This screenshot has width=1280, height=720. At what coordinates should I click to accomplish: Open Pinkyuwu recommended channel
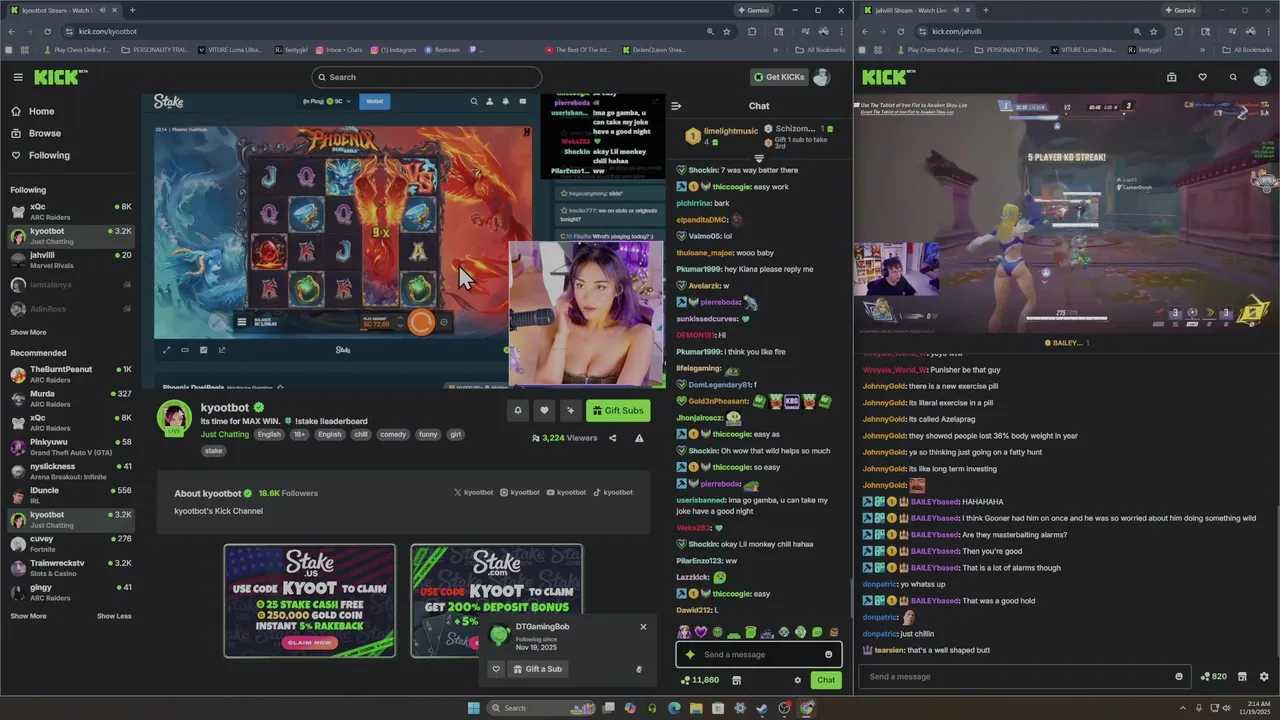pyautogui.click(x=70, y=446)
